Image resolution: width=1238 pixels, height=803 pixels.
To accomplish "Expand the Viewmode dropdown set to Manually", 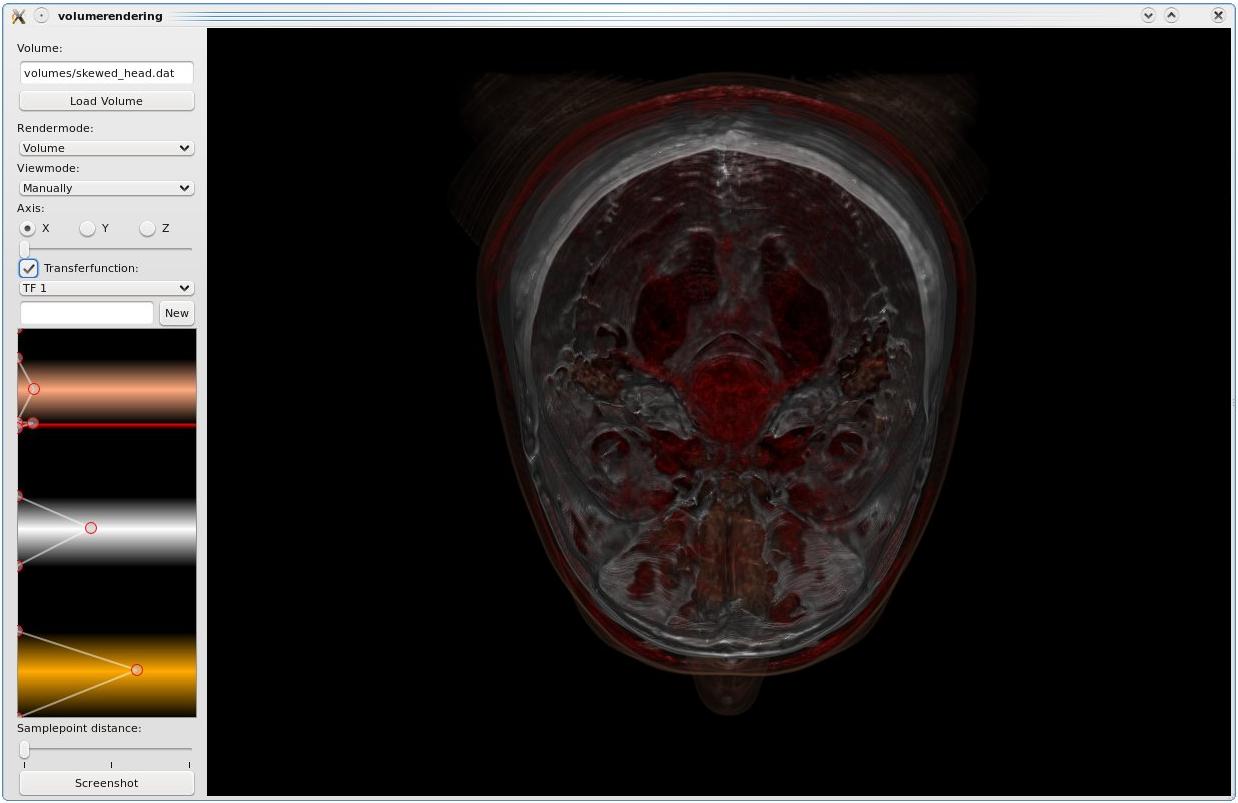I will point(106,188).
